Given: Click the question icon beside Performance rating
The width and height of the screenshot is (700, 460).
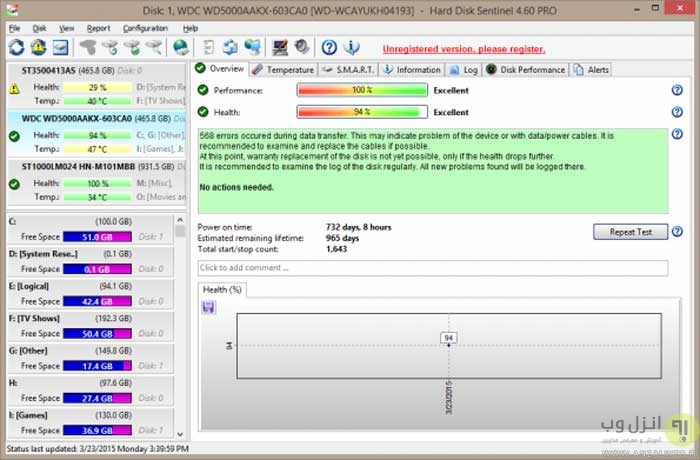Looking at the screenshot, I should (677, 90).
